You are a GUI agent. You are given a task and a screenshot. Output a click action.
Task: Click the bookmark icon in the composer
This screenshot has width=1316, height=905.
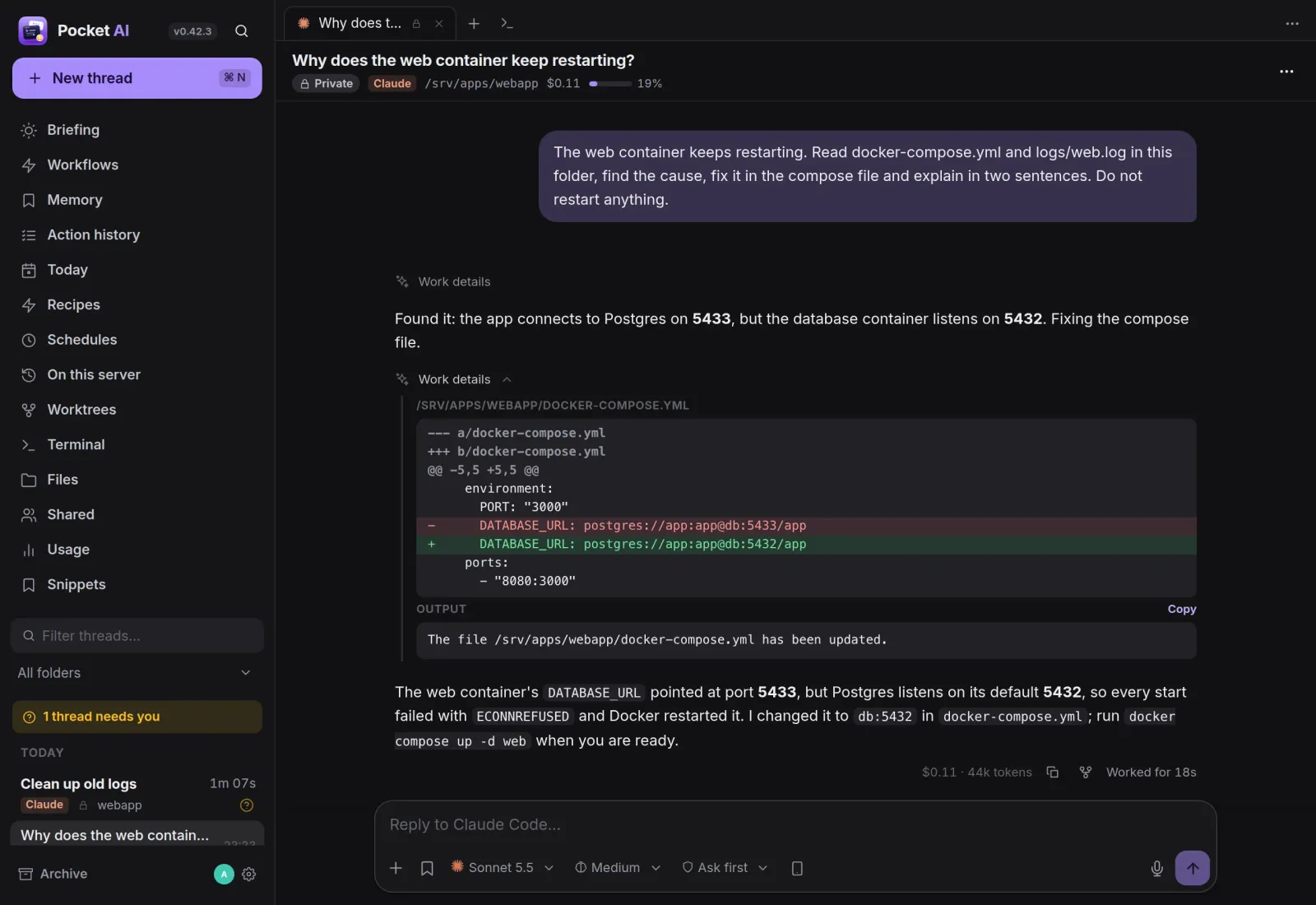pyautogui.click(x=427, y=868)
